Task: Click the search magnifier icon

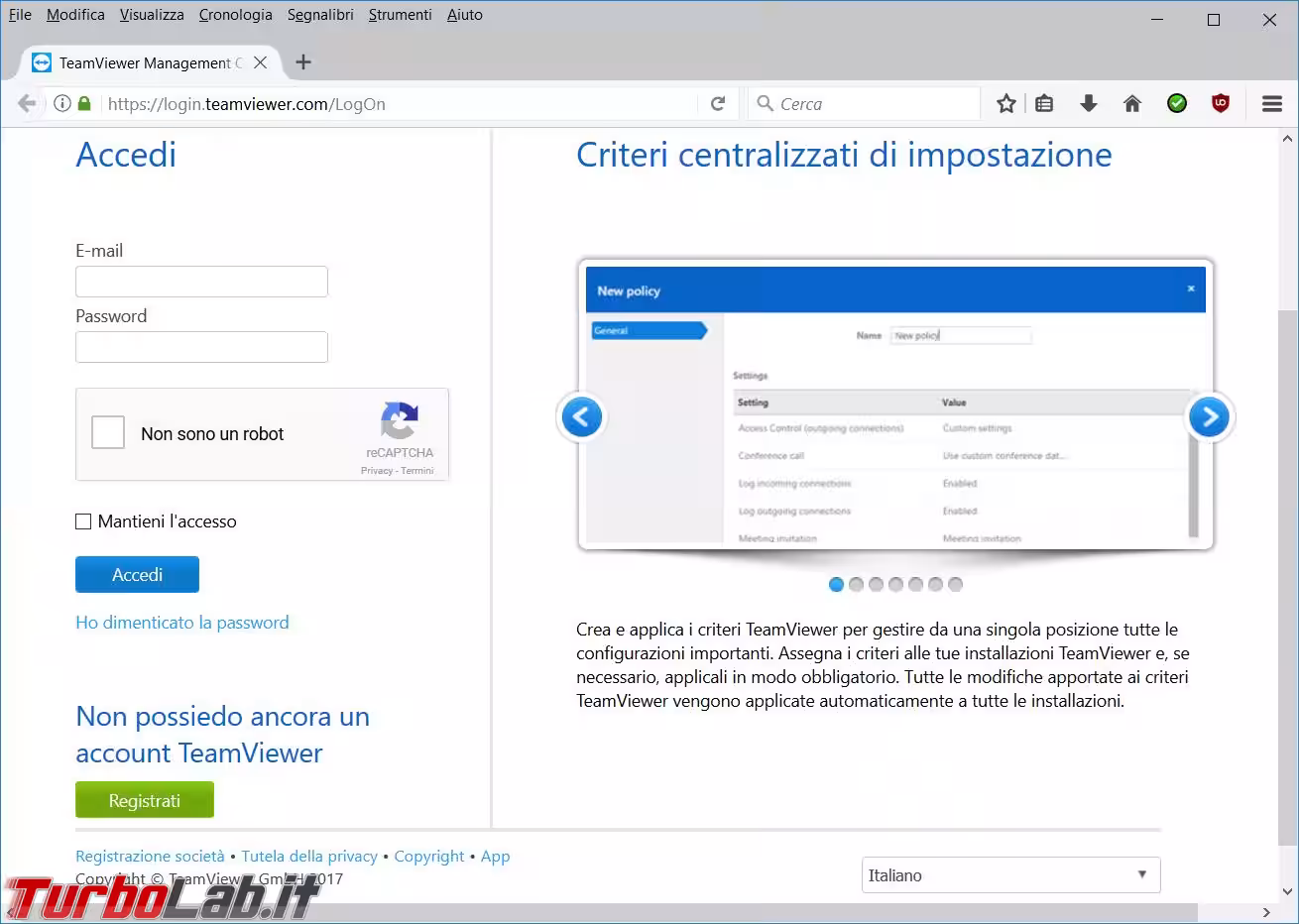Action: click(x=765, y=103)
